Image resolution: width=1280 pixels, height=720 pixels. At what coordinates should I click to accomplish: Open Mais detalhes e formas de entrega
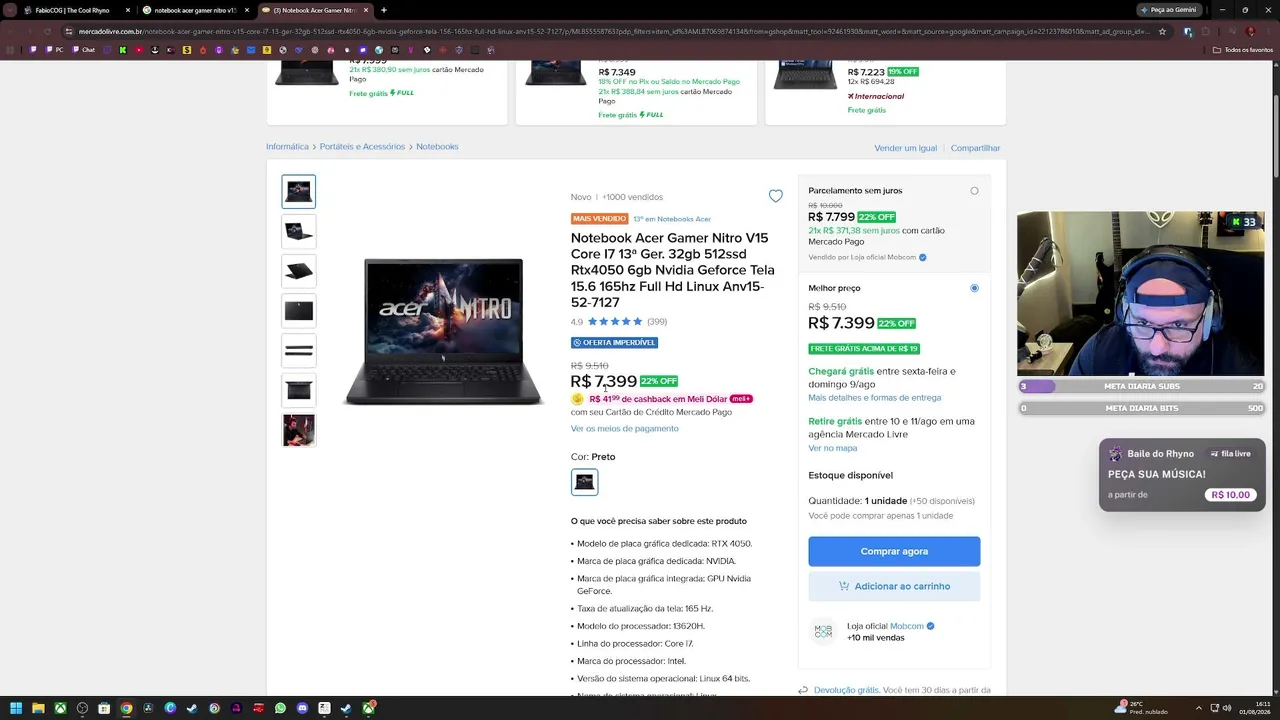point(875,398)
